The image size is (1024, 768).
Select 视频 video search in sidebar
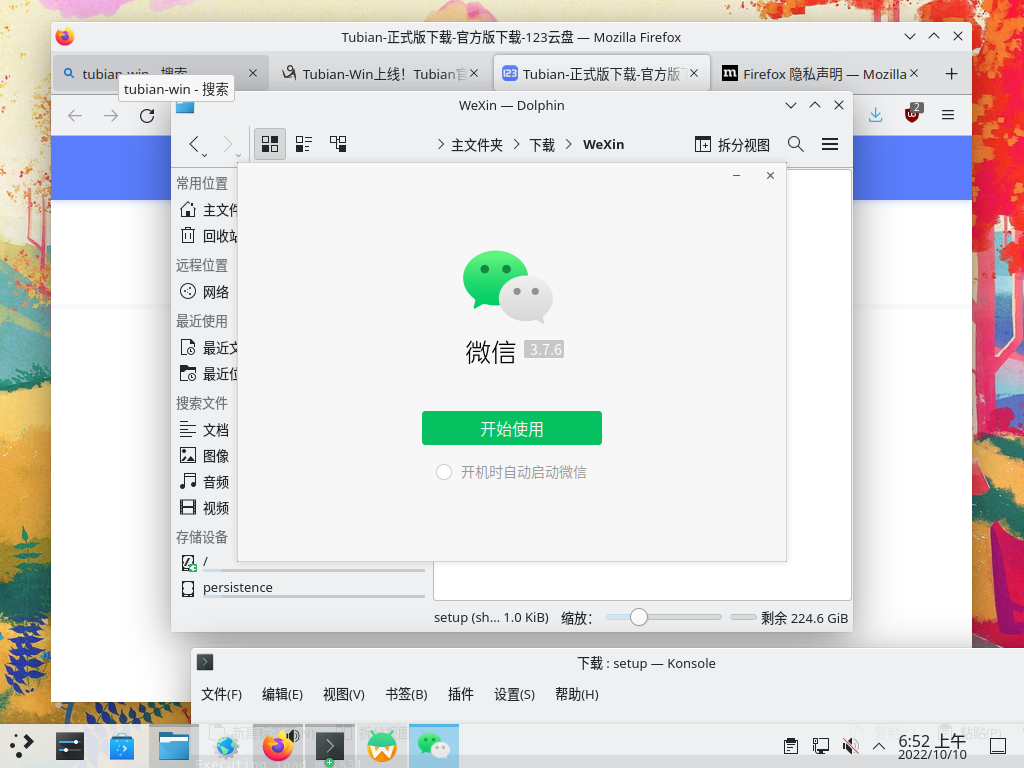point(204,508)
